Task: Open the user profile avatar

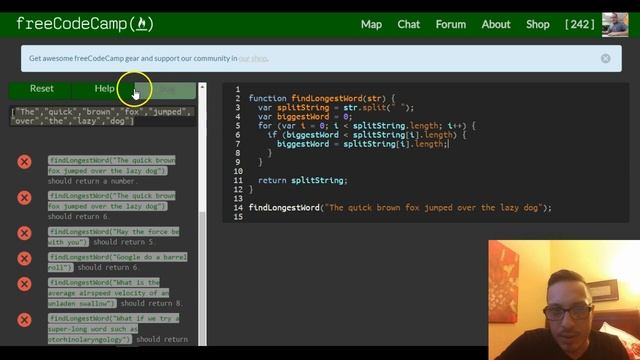Action: pos(615,25)
